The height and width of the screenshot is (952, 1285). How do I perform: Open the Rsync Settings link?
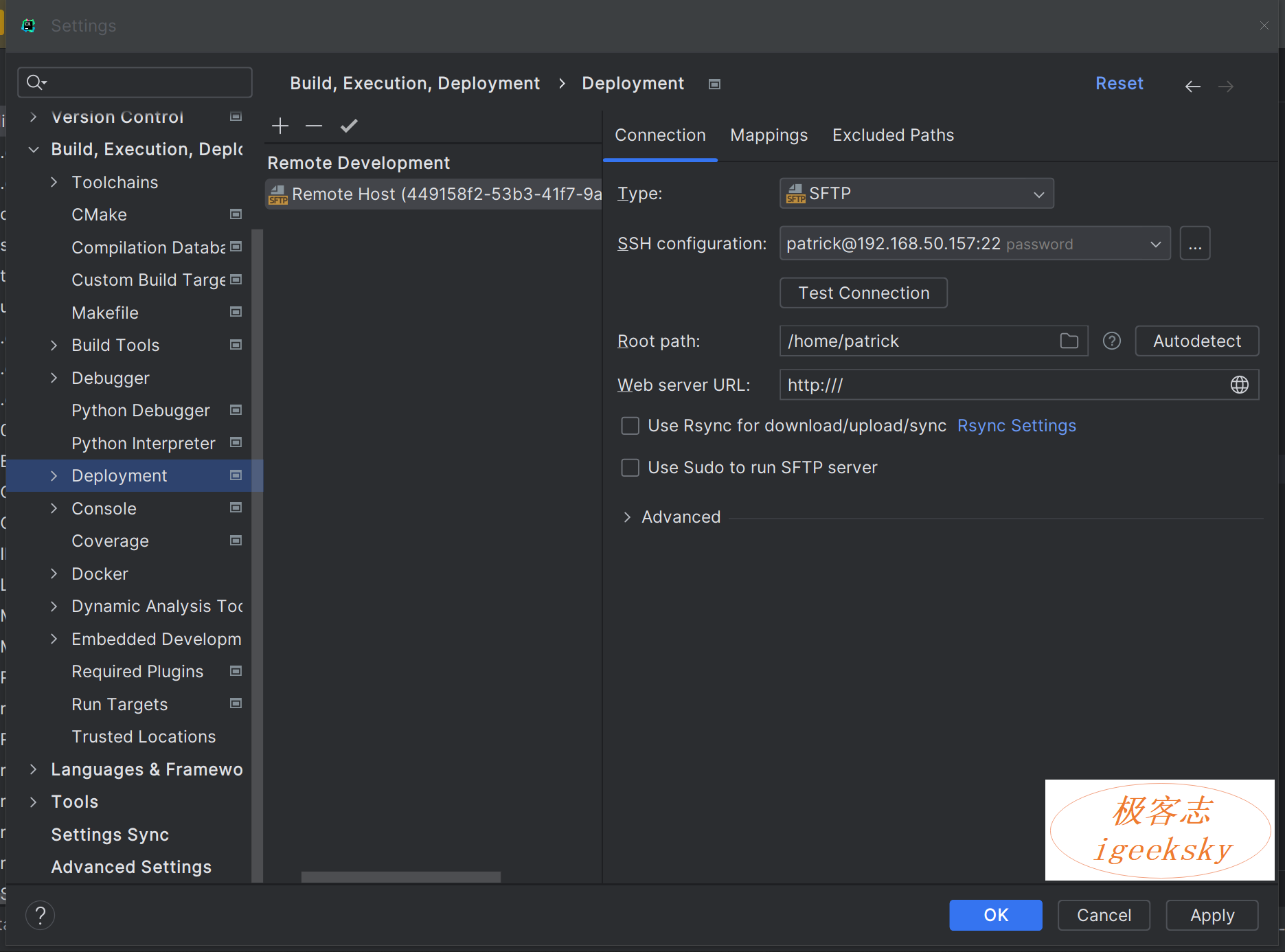pos(1016,426)
